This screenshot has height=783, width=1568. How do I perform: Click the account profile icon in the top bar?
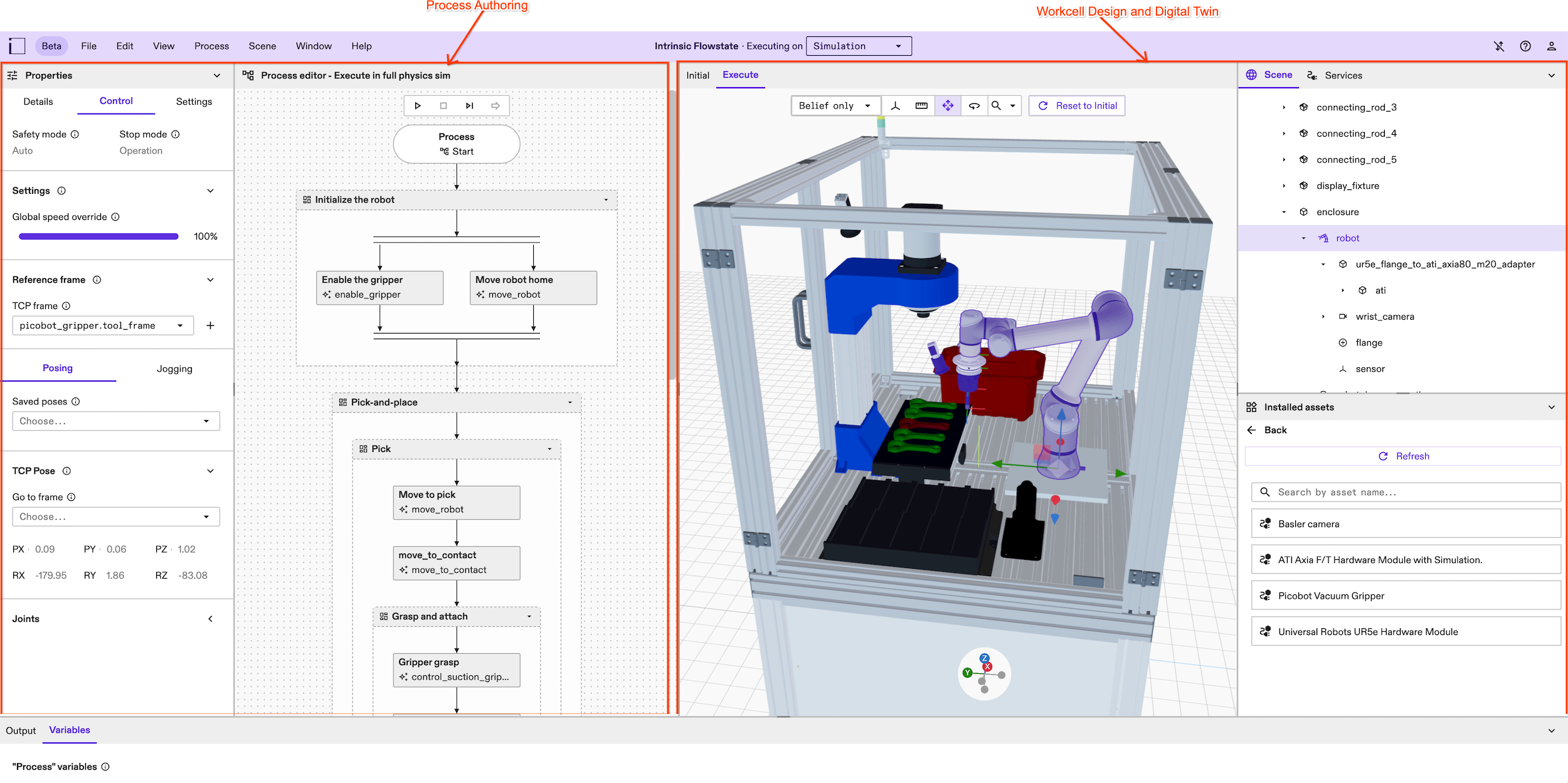[x=1552, y=46]
